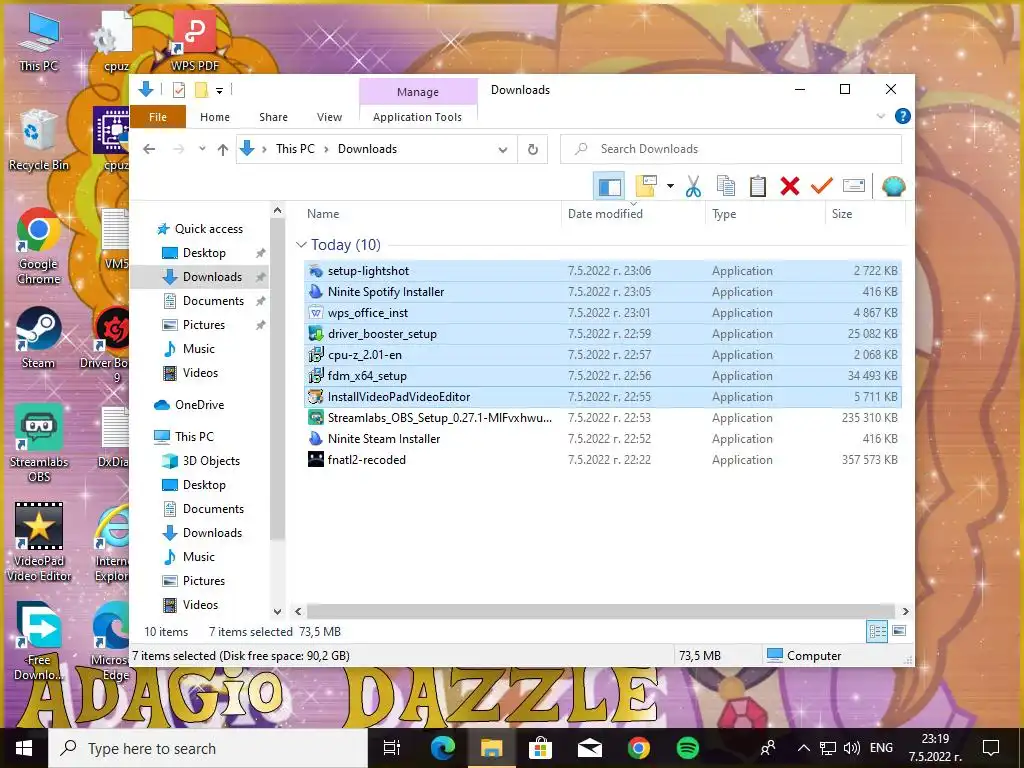Select the driver_booster_setup file

[603, 334]
